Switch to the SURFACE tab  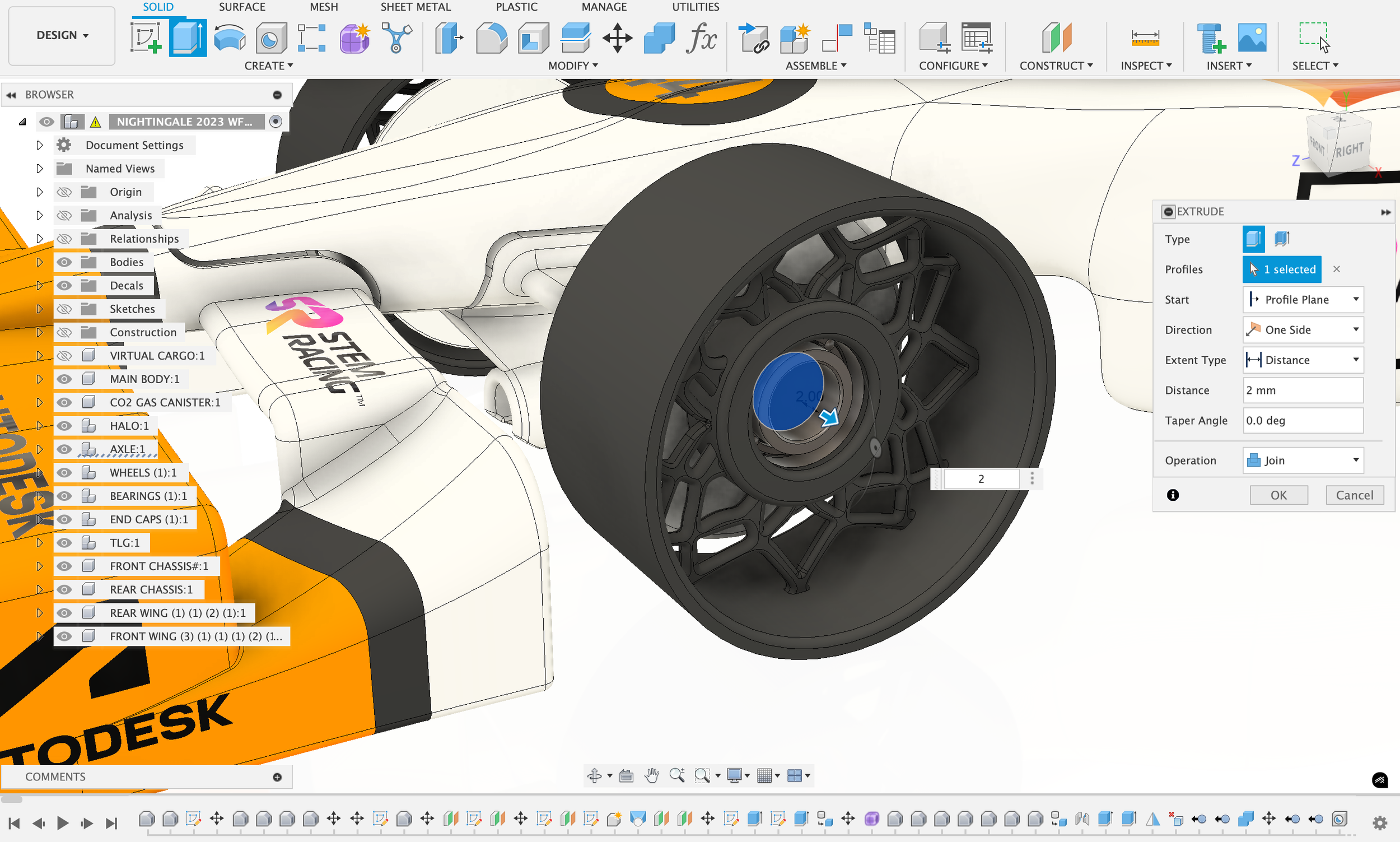pos(241,7)
